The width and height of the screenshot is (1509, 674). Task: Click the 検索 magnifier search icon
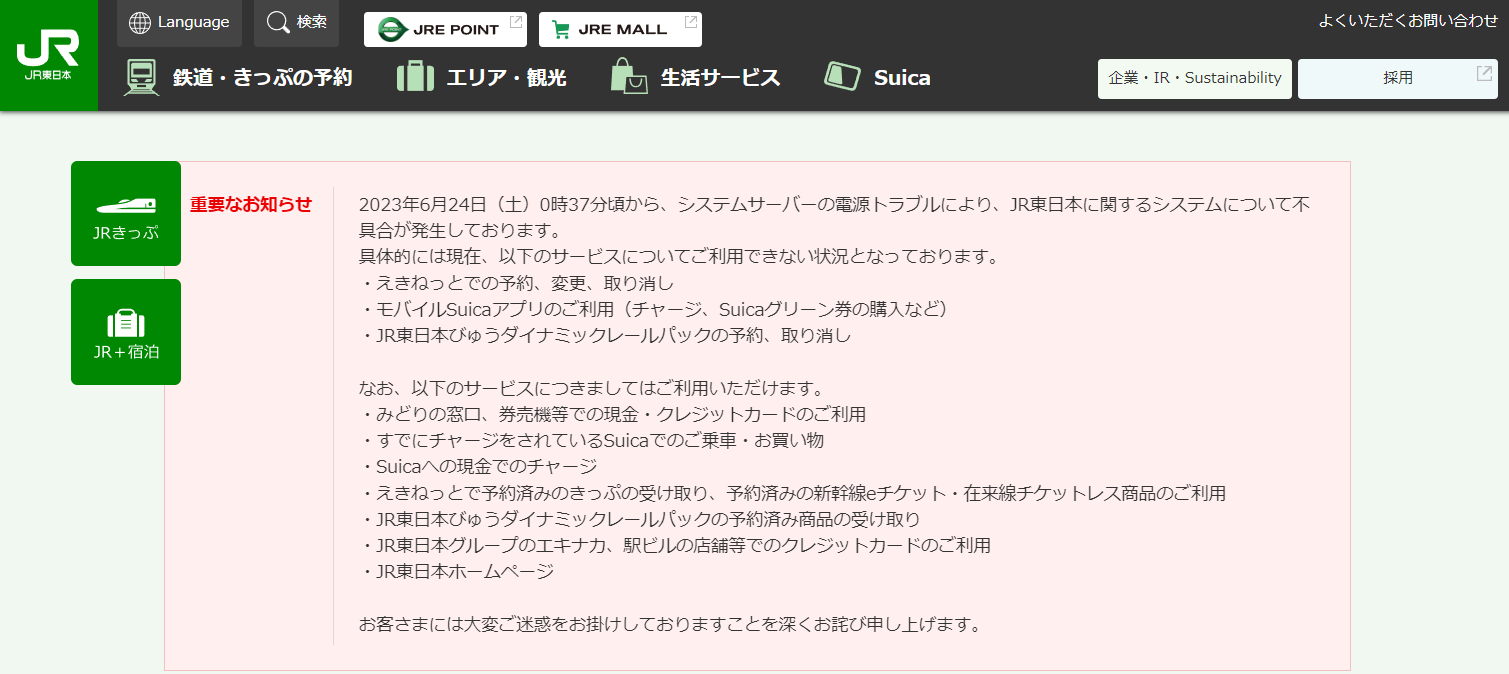(278, 22)
